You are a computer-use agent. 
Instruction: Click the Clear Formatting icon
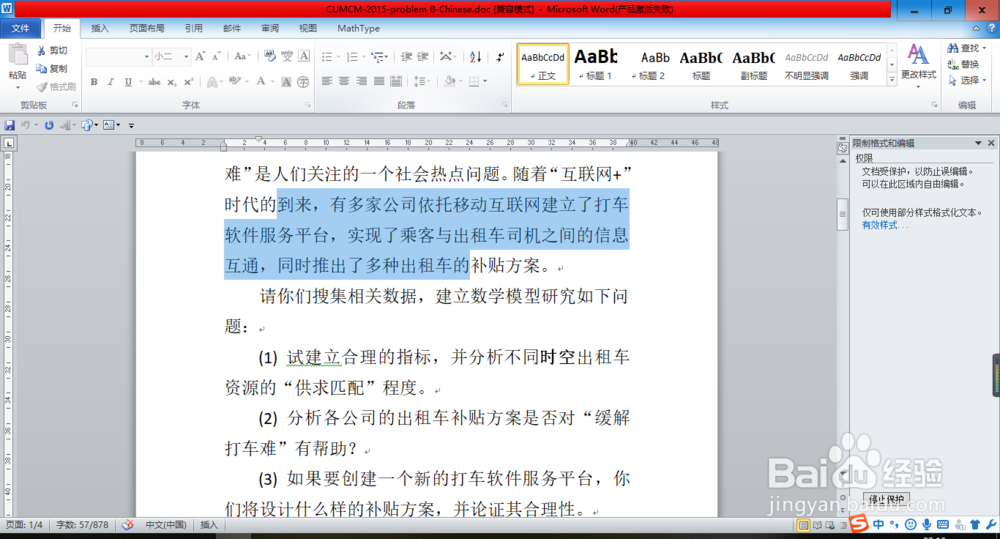[x=270, y=56]
